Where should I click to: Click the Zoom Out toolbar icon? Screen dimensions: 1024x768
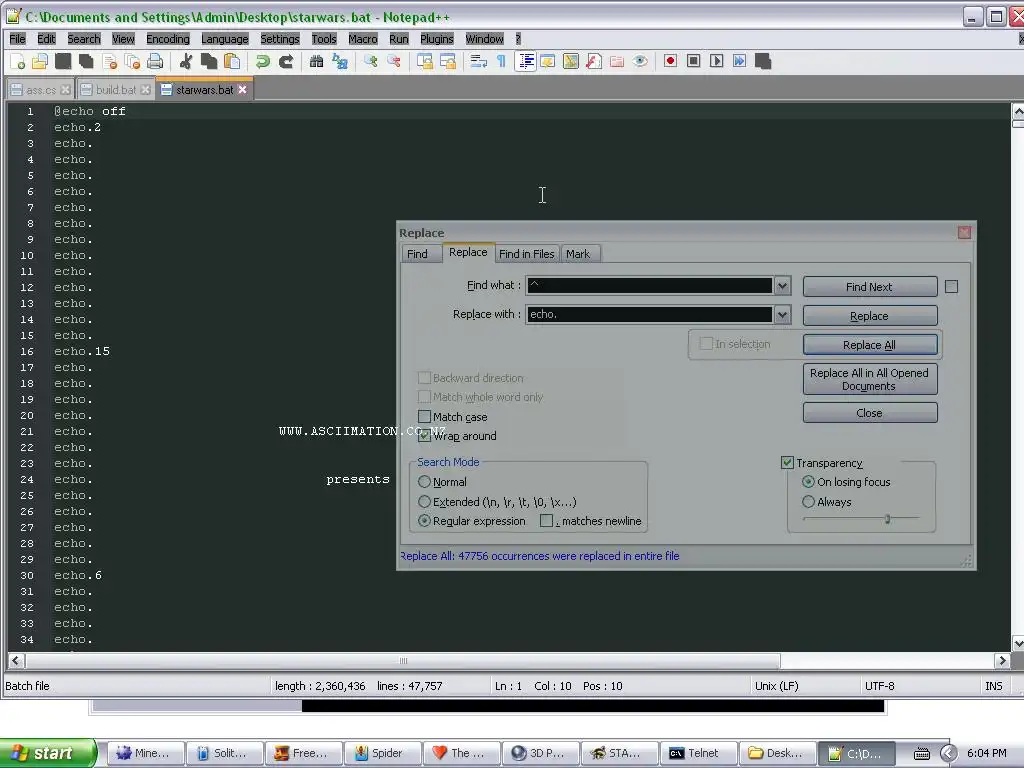coord(394,61)
